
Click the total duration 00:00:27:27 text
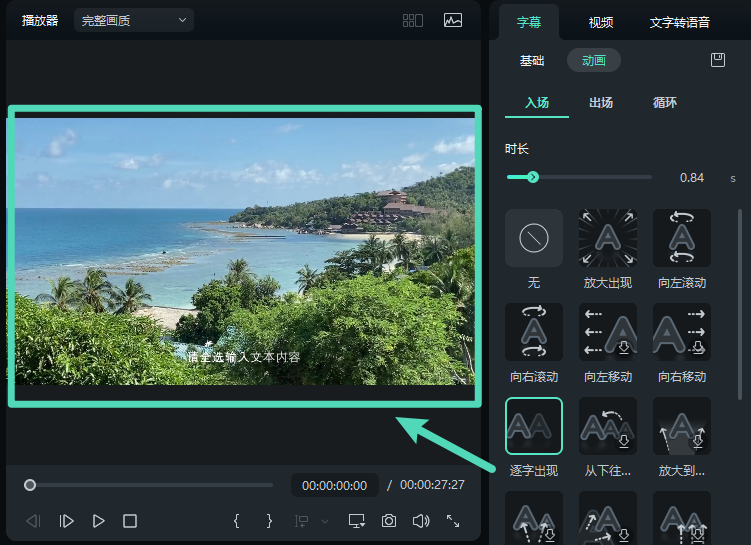point(432,485)
